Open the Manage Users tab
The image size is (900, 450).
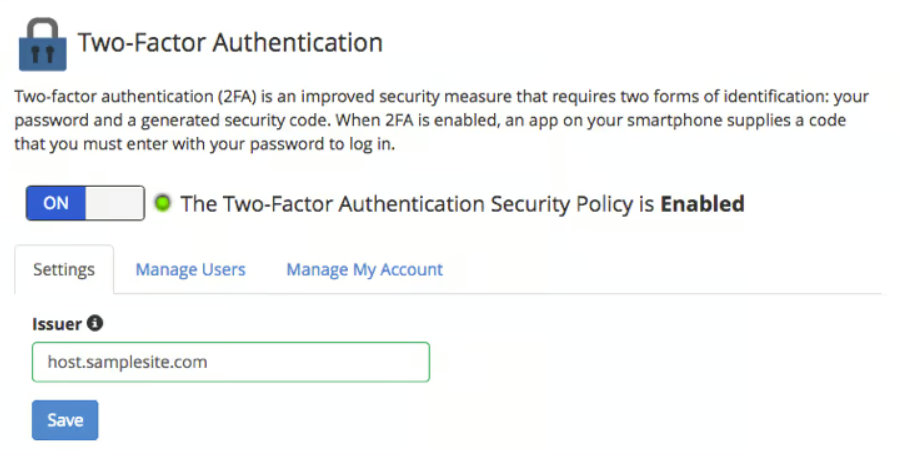190,269
